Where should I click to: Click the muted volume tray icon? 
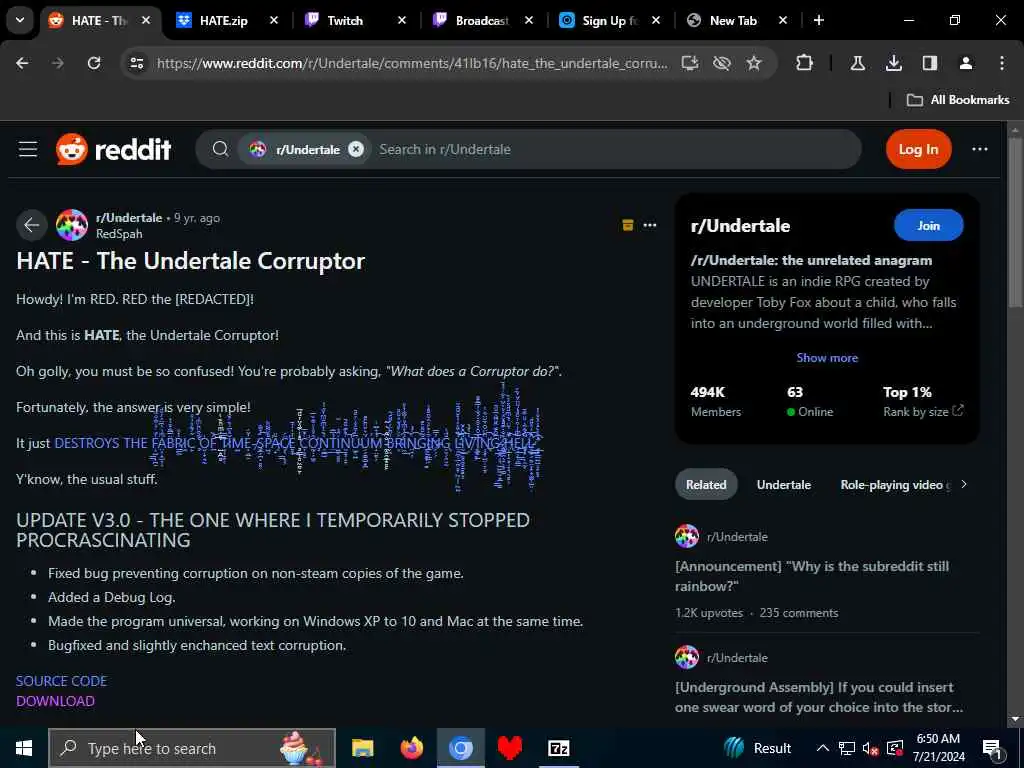coord(870,748)
